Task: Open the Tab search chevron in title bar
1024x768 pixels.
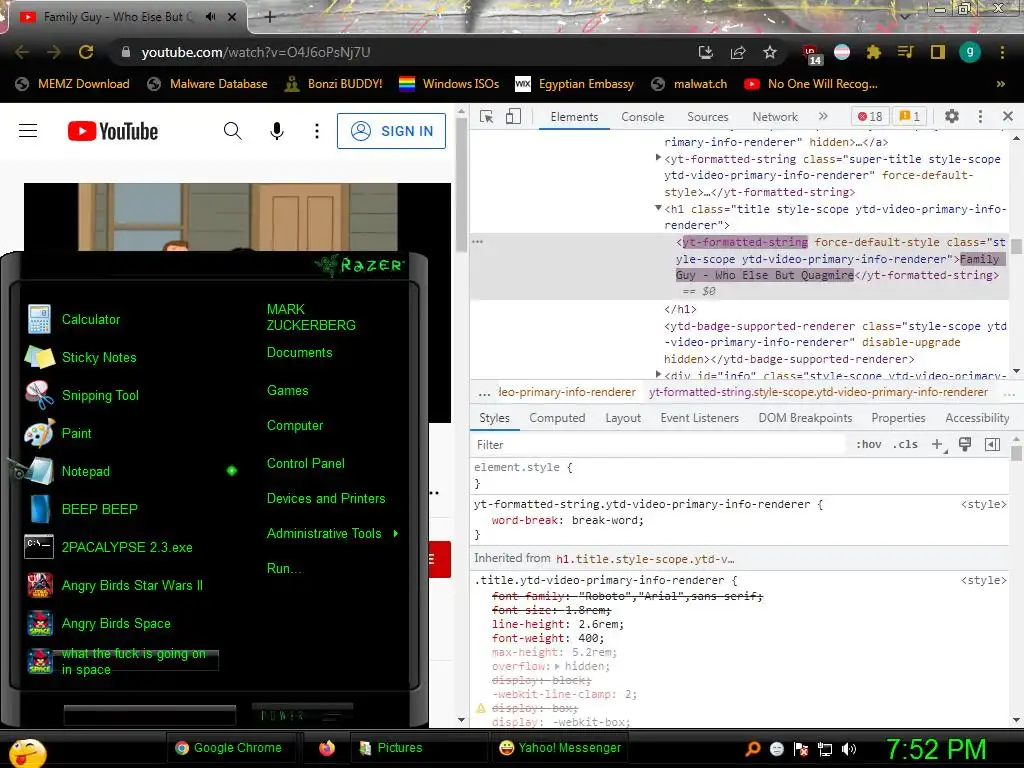Action: [x=904, y=15]
